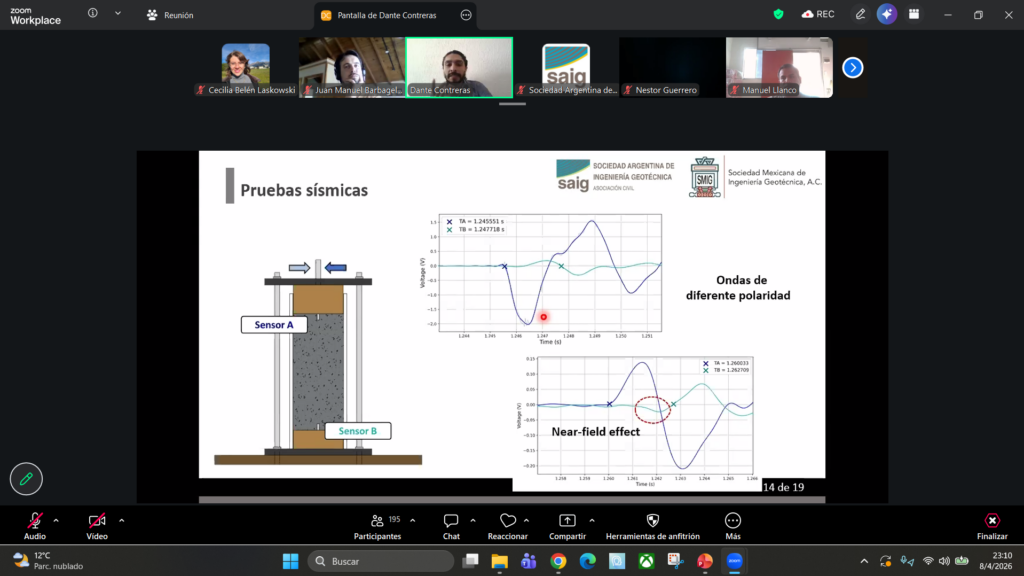The height and width of the screenshot is (576, 1024).
Task: Expand video options chevron
Action: click(x=122, y=520)
